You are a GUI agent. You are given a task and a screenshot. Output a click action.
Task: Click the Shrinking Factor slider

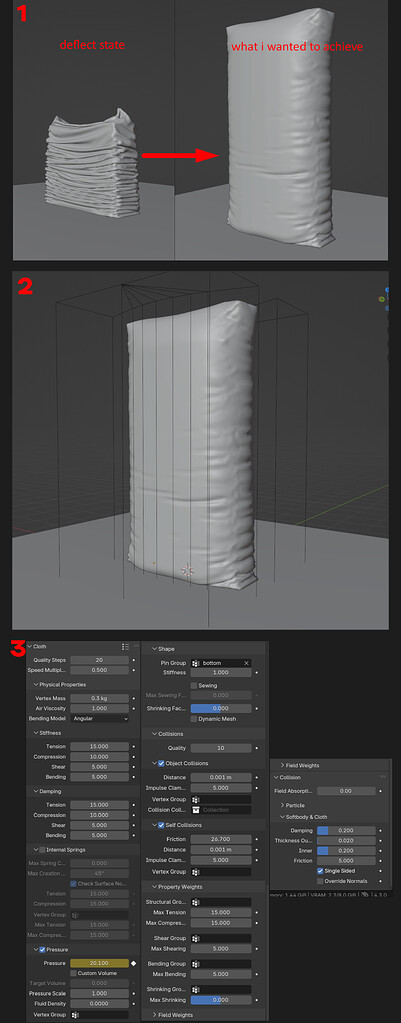(x=221, y=709)
